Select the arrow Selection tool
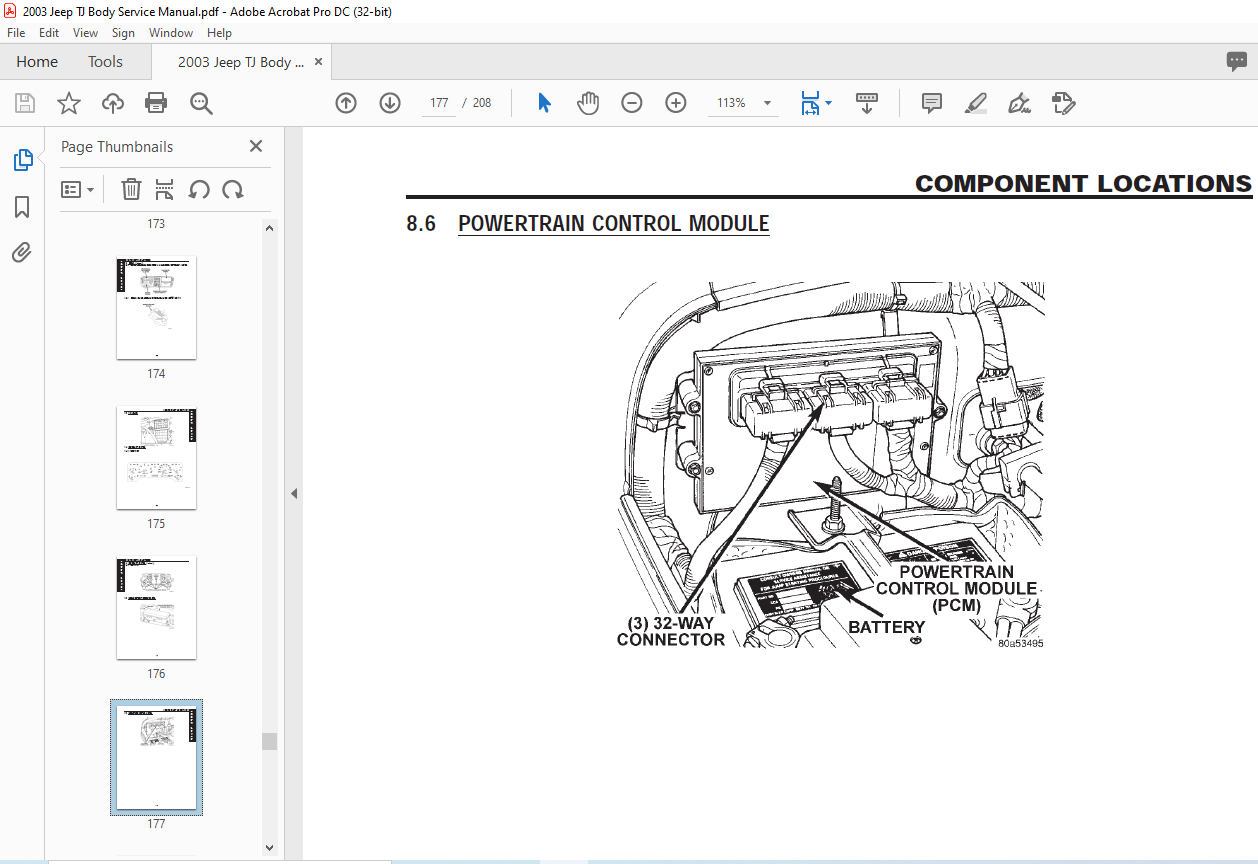Screen dimensions: 1258x864 tap(544, 103)
